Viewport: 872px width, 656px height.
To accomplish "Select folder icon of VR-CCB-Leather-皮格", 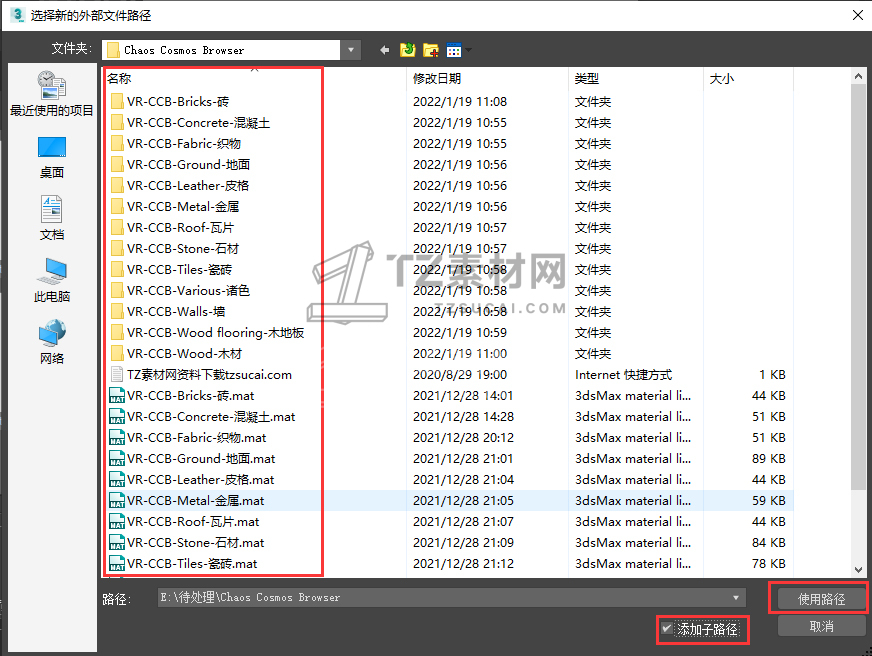I will pyautogui.click(x=117, y=185).
